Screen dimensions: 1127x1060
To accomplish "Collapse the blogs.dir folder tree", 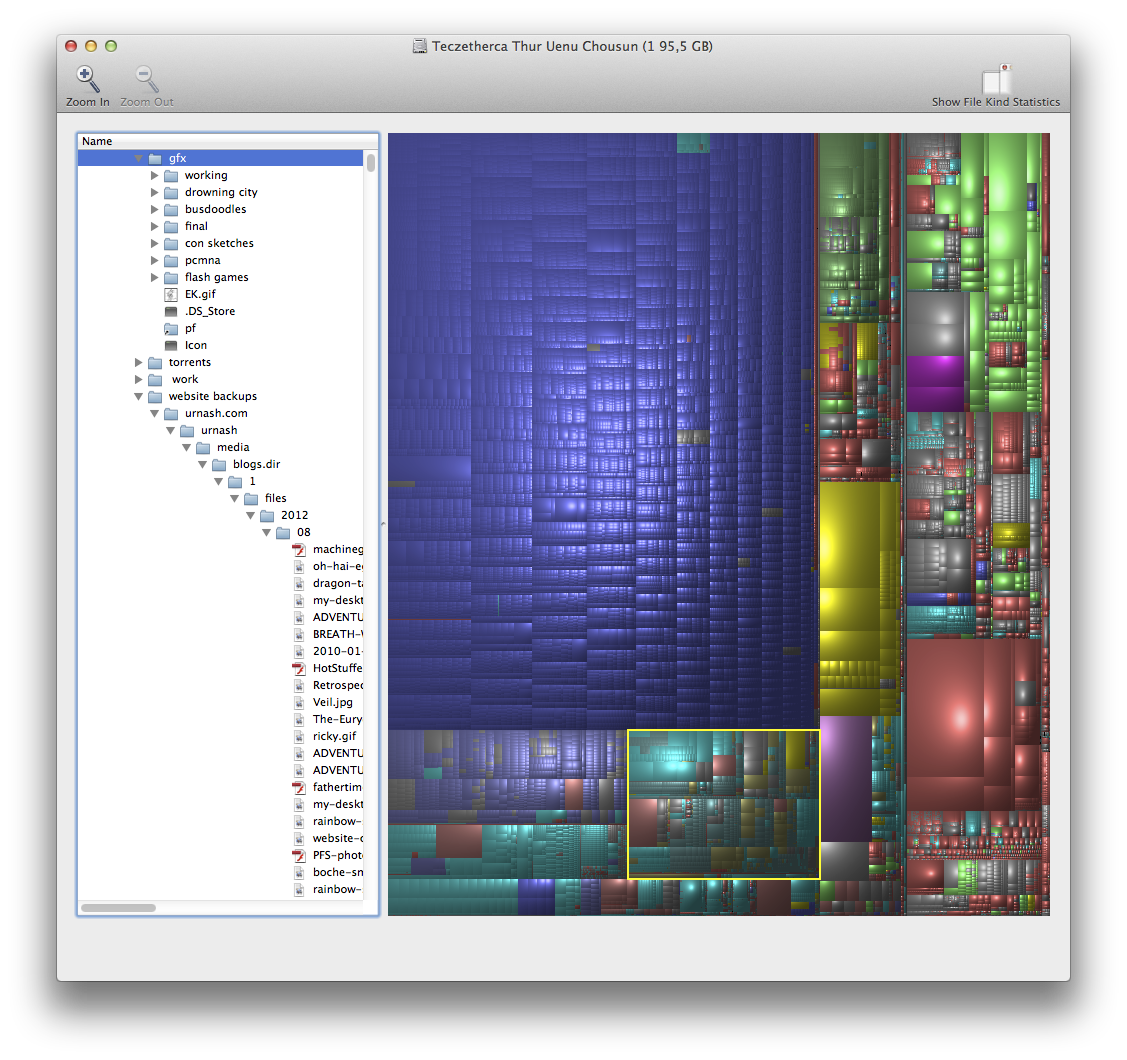I will point(202,464).
